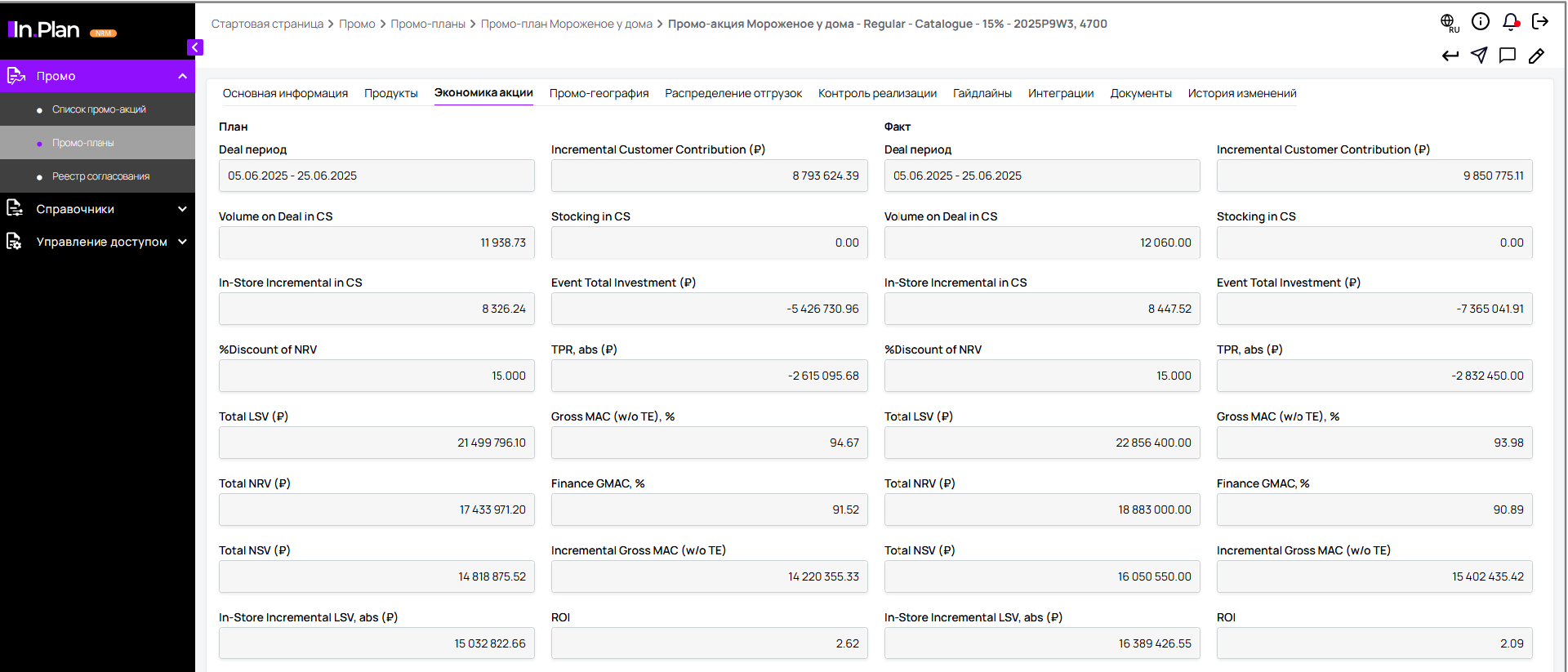Expand the Справочники menu section
Image resolution: width=1568 pixels, height=672 pixels.
pos(182,209)
